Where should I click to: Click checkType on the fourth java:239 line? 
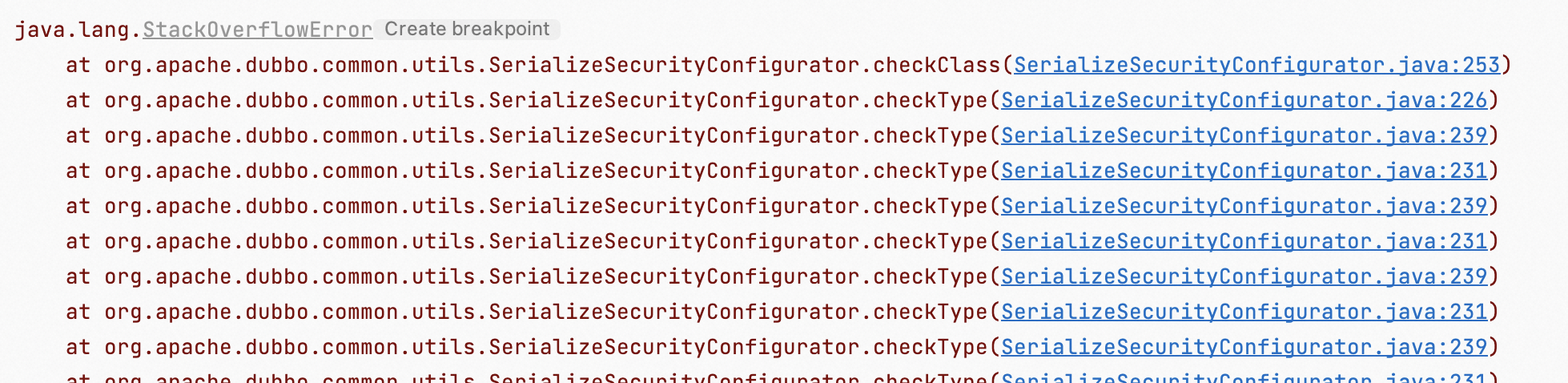[931, 347]
